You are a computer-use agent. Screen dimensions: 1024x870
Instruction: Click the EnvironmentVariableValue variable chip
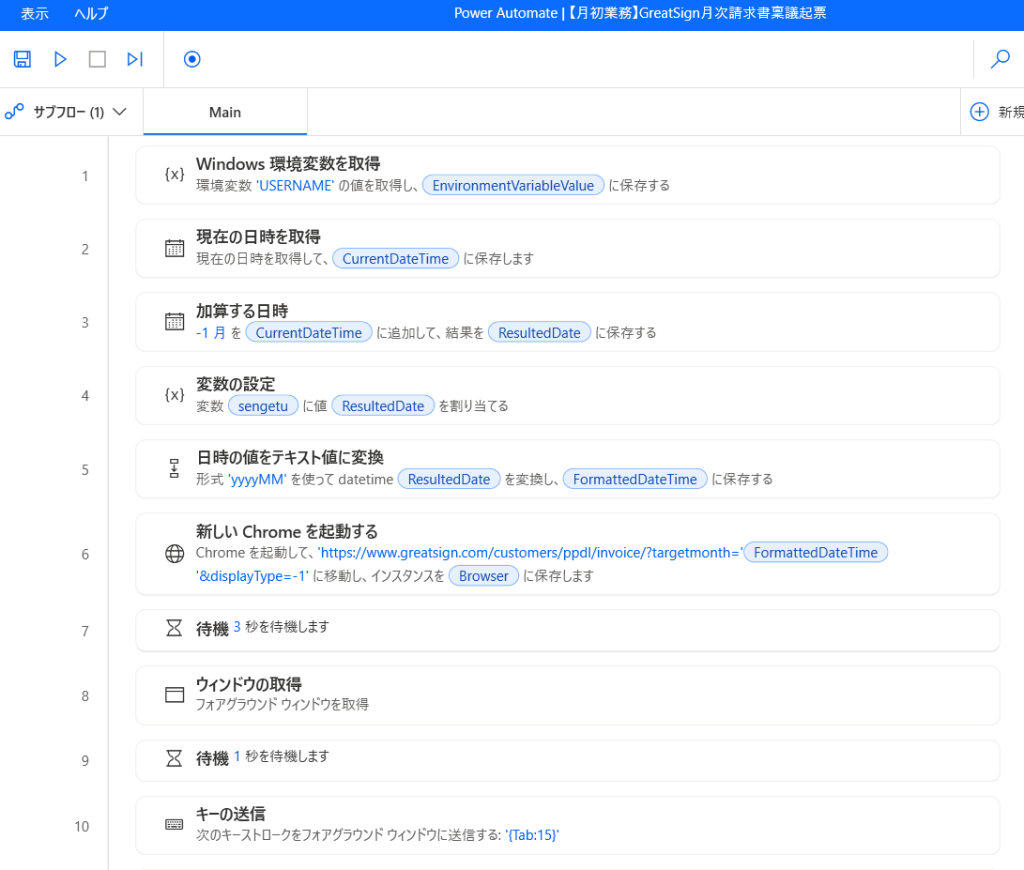pos(513,185)
